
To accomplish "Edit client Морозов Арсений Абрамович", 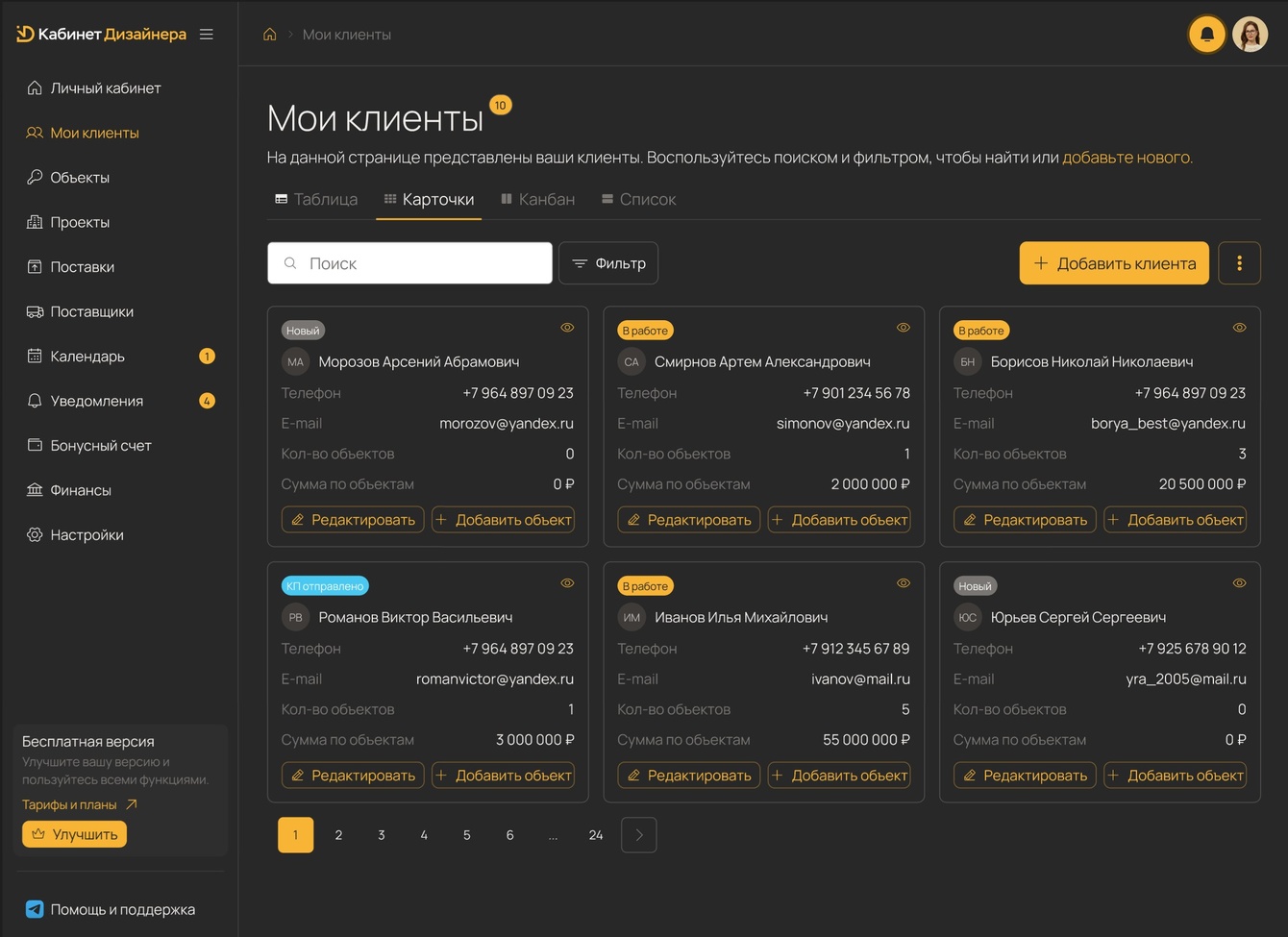I will [353, 520].
